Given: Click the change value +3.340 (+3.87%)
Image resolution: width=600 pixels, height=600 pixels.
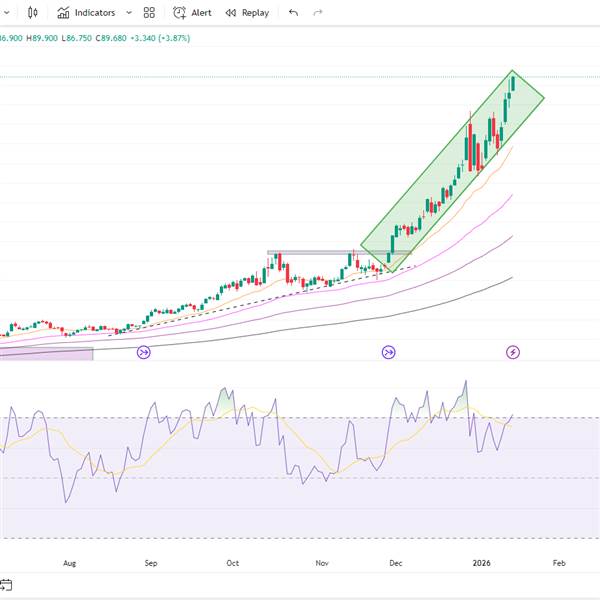Looking at the screenshot, I should (x=160, y=38).
